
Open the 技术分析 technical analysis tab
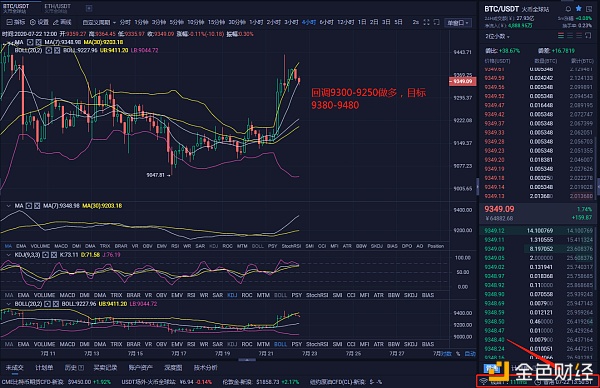[x=205, y=368]
